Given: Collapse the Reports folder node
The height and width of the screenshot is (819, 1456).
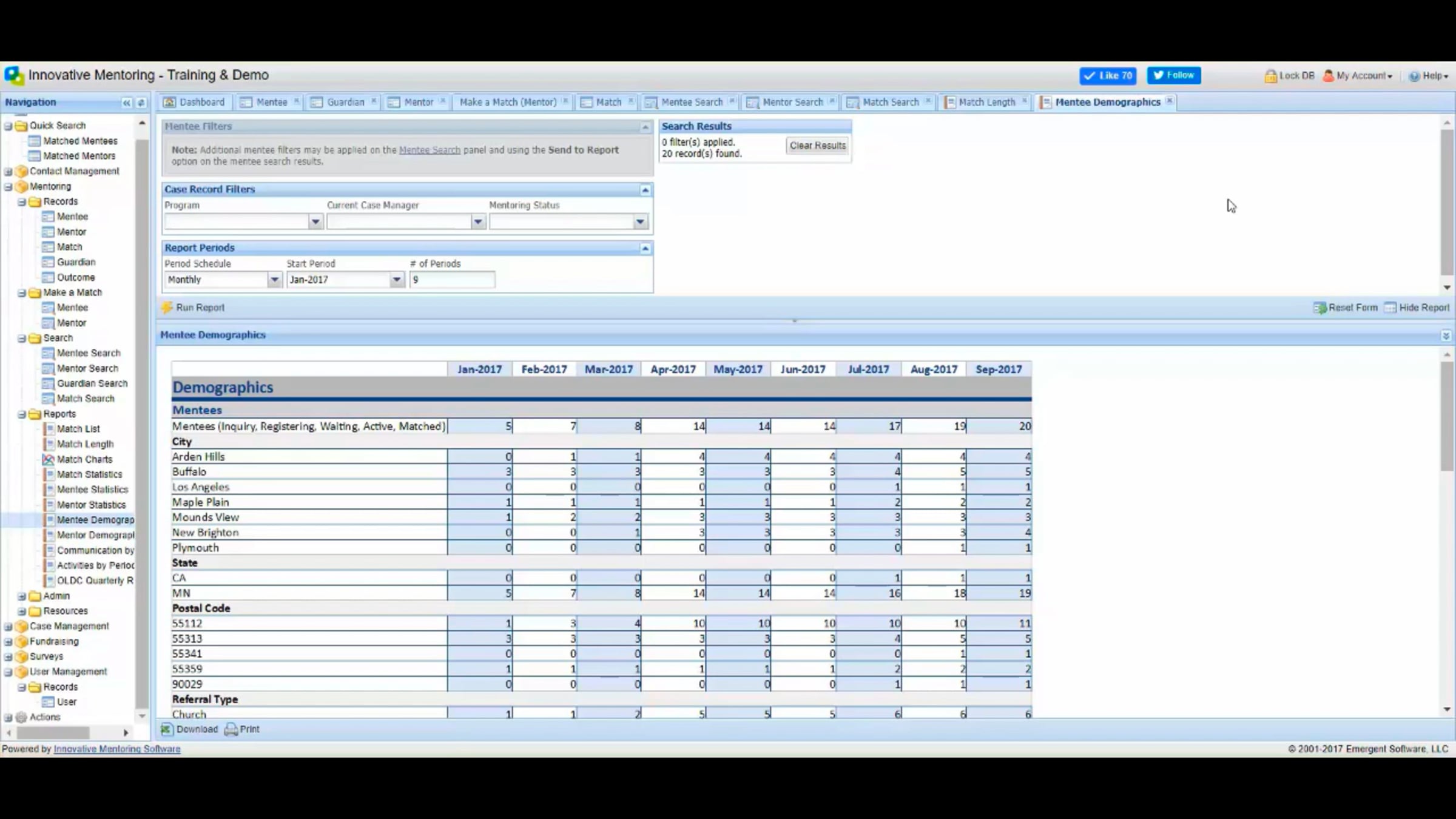Looking at the screenshot, I should point(22,414).
